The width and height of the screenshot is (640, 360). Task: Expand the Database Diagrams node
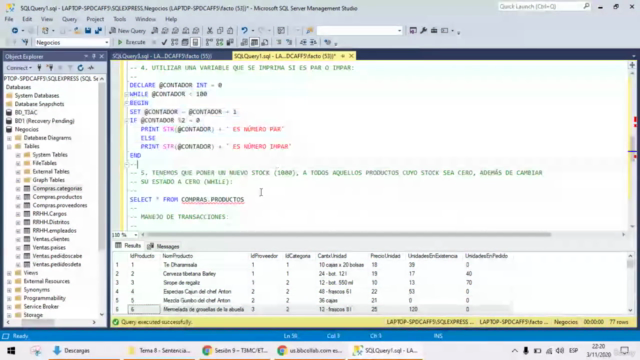9,138
